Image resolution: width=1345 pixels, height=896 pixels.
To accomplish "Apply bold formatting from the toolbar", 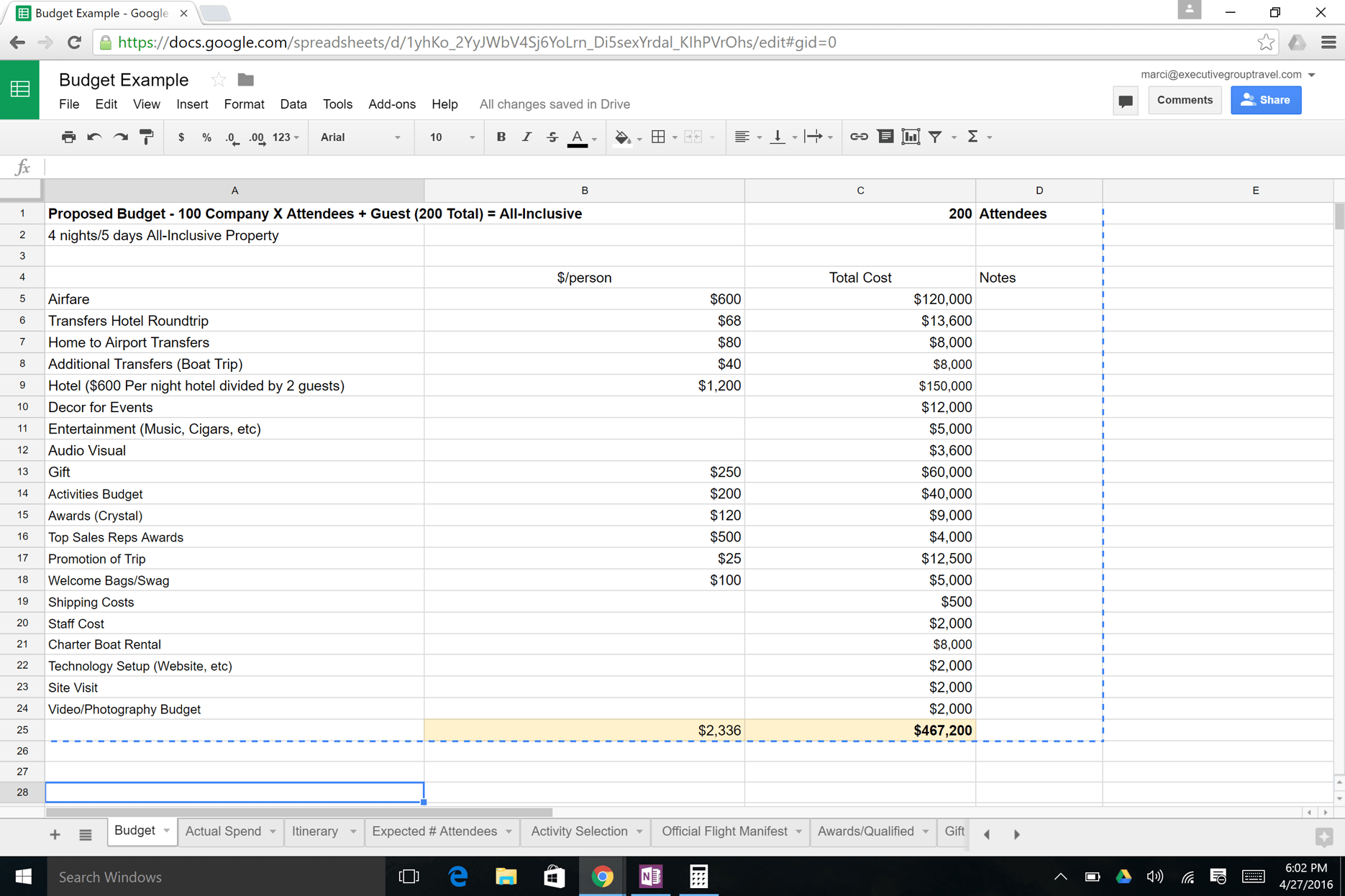I will [x=501, y=137].
